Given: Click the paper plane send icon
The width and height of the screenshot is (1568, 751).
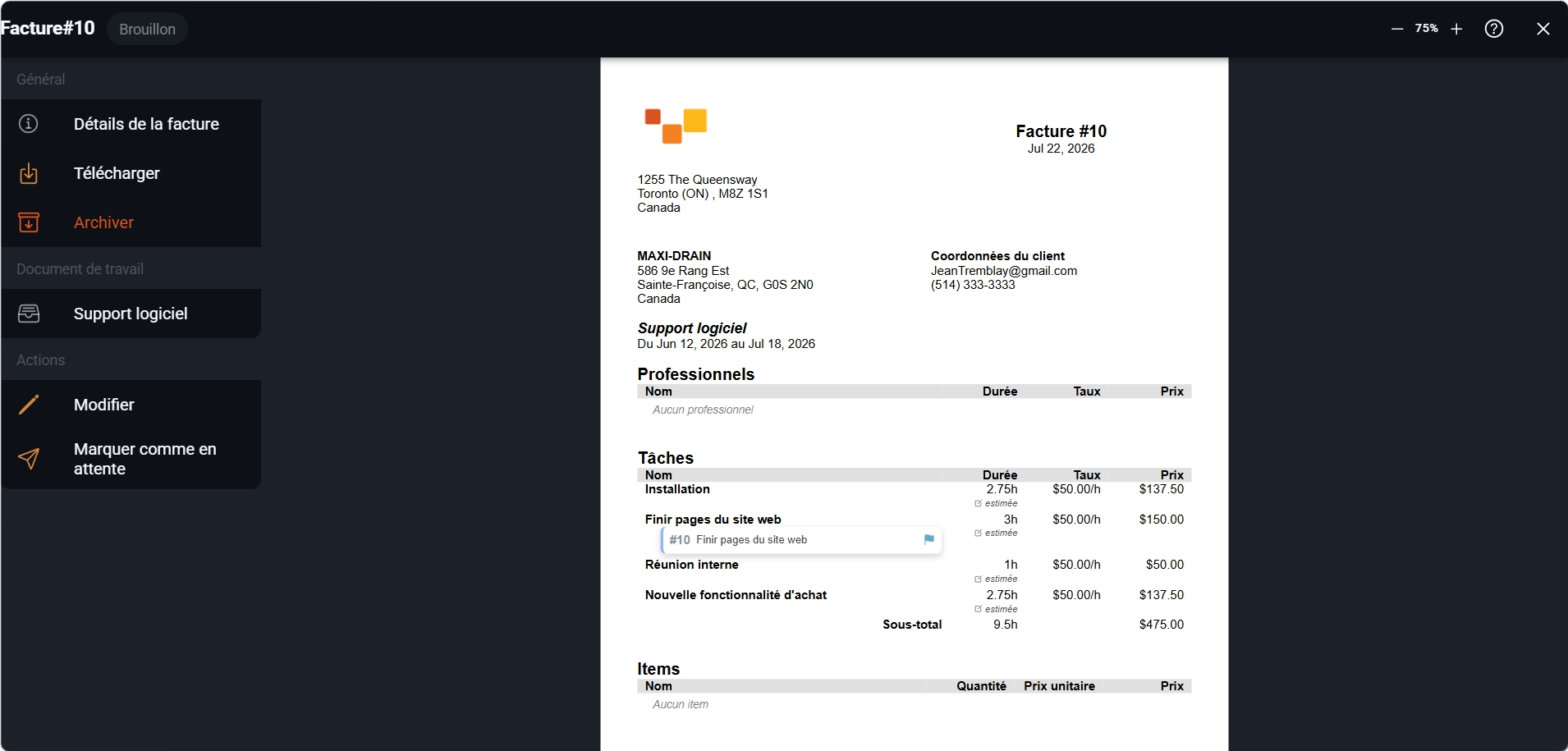Looking at the screenshot, I should (x=29, y=459).
